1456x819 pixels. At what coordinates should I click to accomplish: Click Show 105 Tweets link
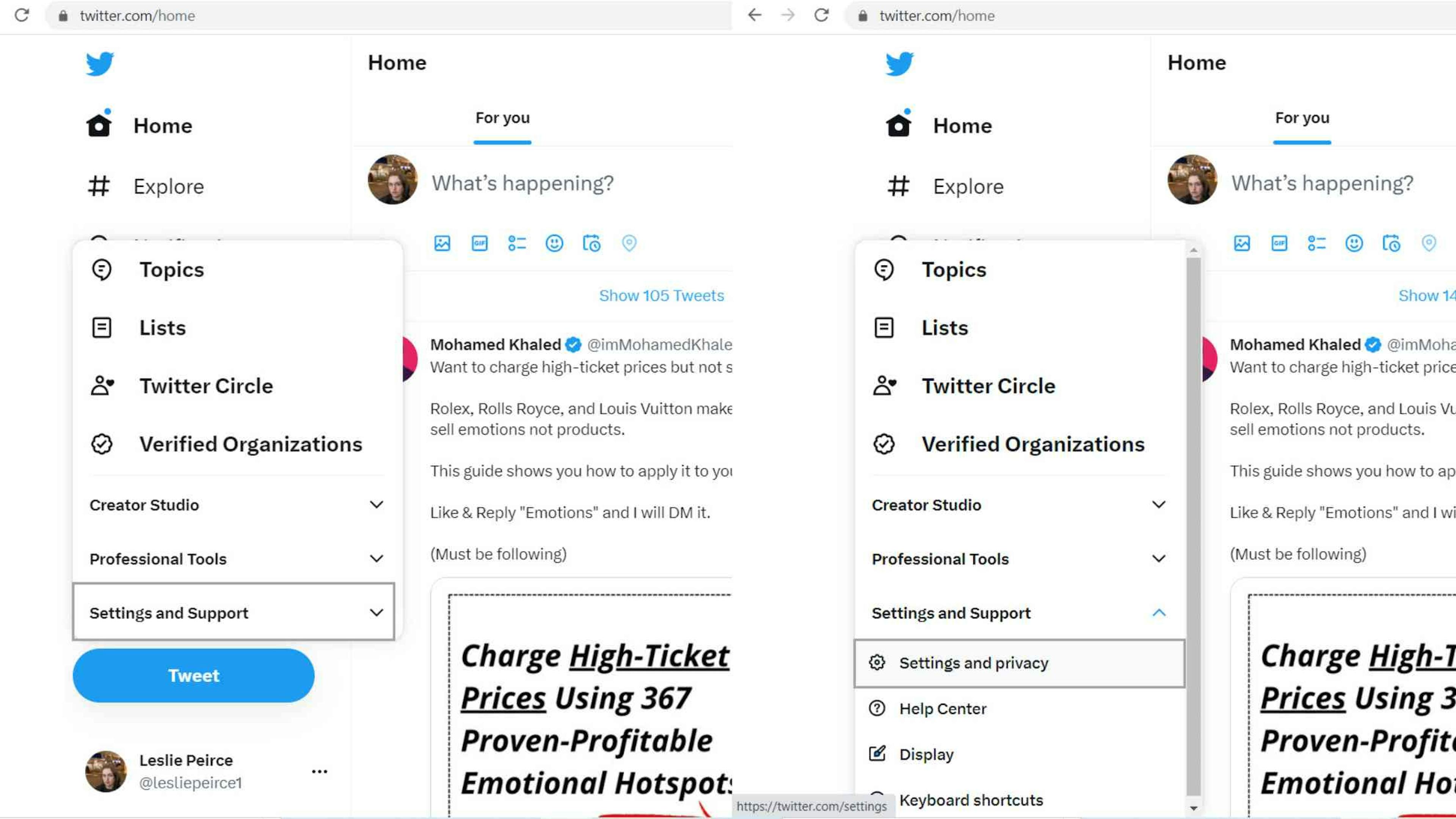pyautogui.click(x=661, y=295)
